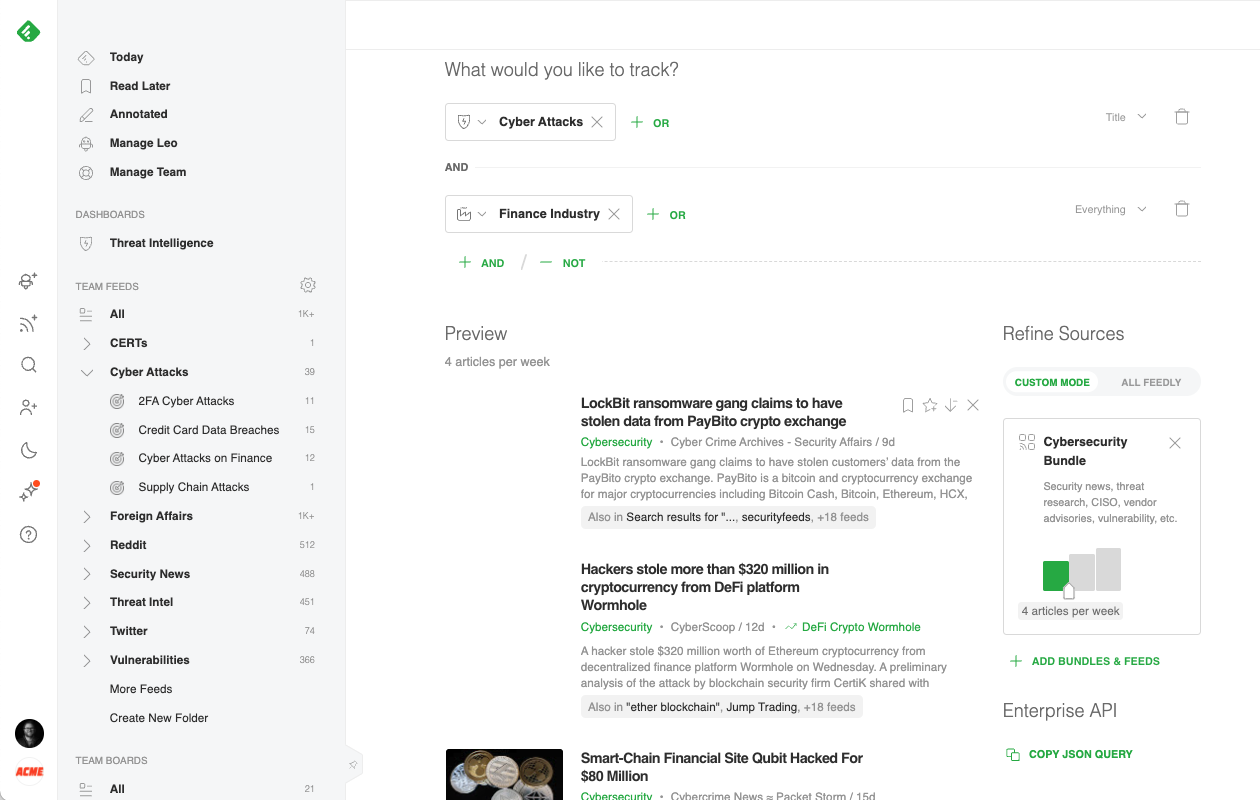Bookmark the LockBit ransomware article
Image resolution: width=1260 pixels, height=800 pixels.
(908, 405)
